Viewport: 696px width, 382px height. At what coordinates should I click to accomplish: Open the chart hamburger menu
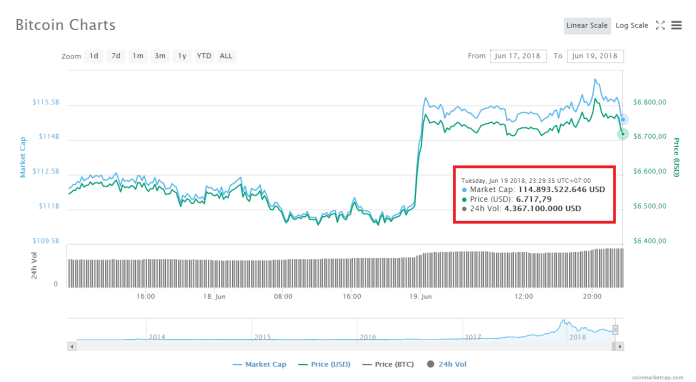[676, 25]
